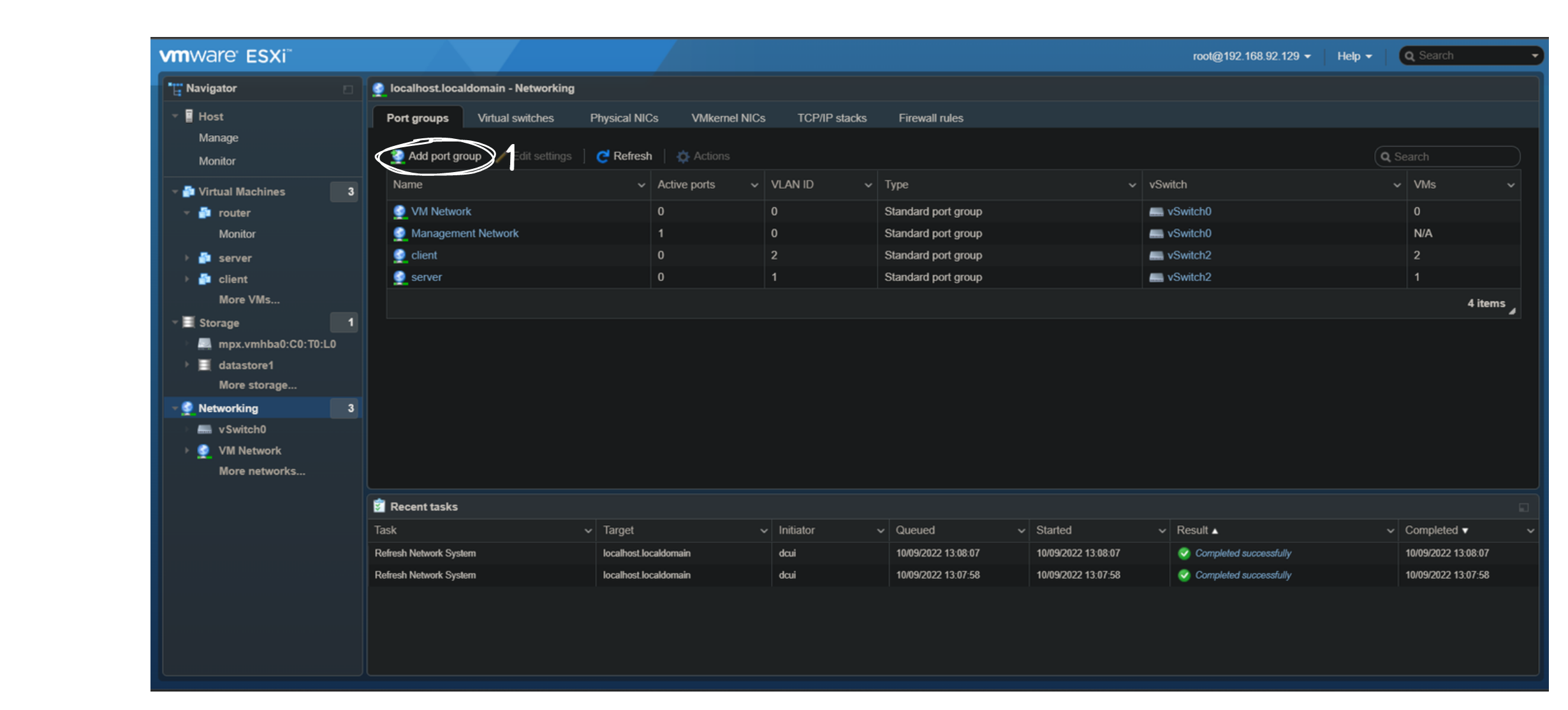The image size is (1568, 710).
Task: Open Manage under Host
Action: 218,138
